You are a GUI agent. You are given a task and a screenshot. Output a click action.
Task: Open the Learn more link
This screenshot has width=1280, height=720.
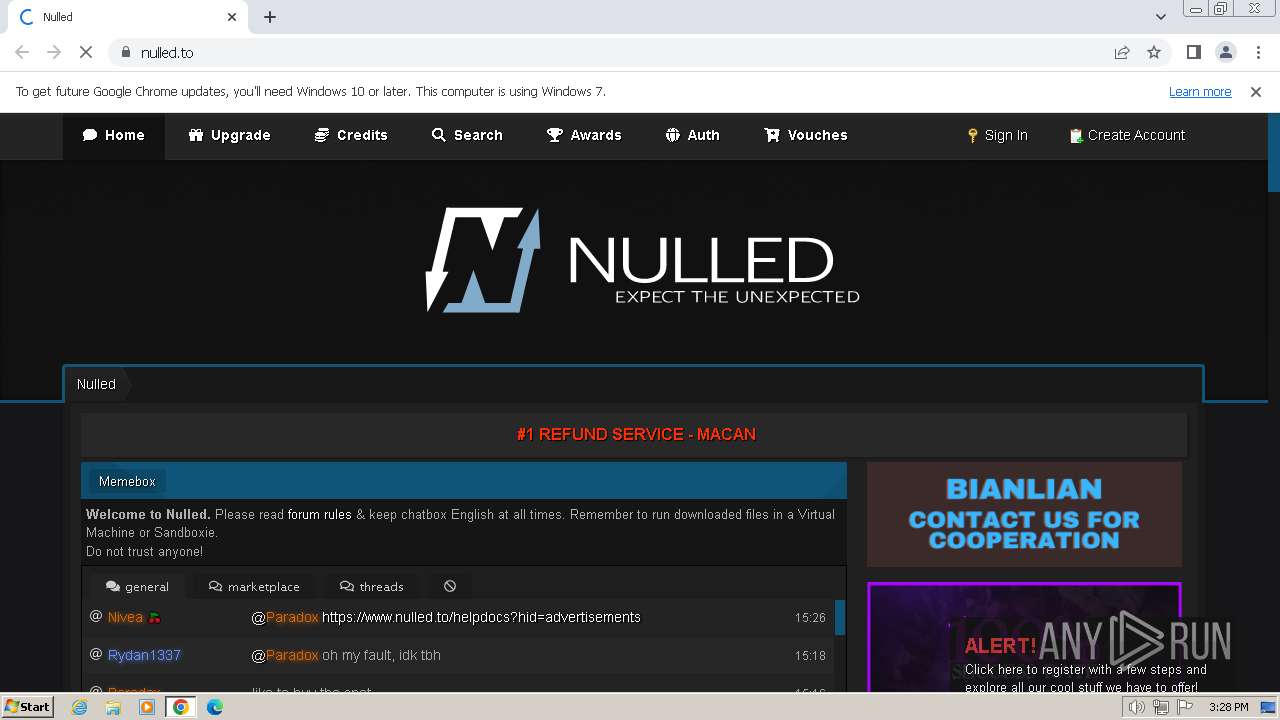[1200, 92]
